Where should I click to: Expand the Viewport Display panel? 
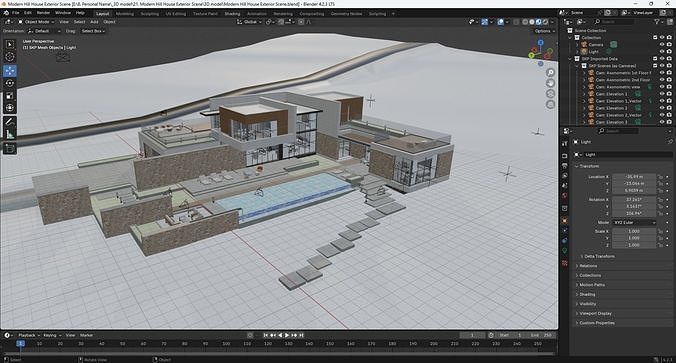(x=594, y=313)
